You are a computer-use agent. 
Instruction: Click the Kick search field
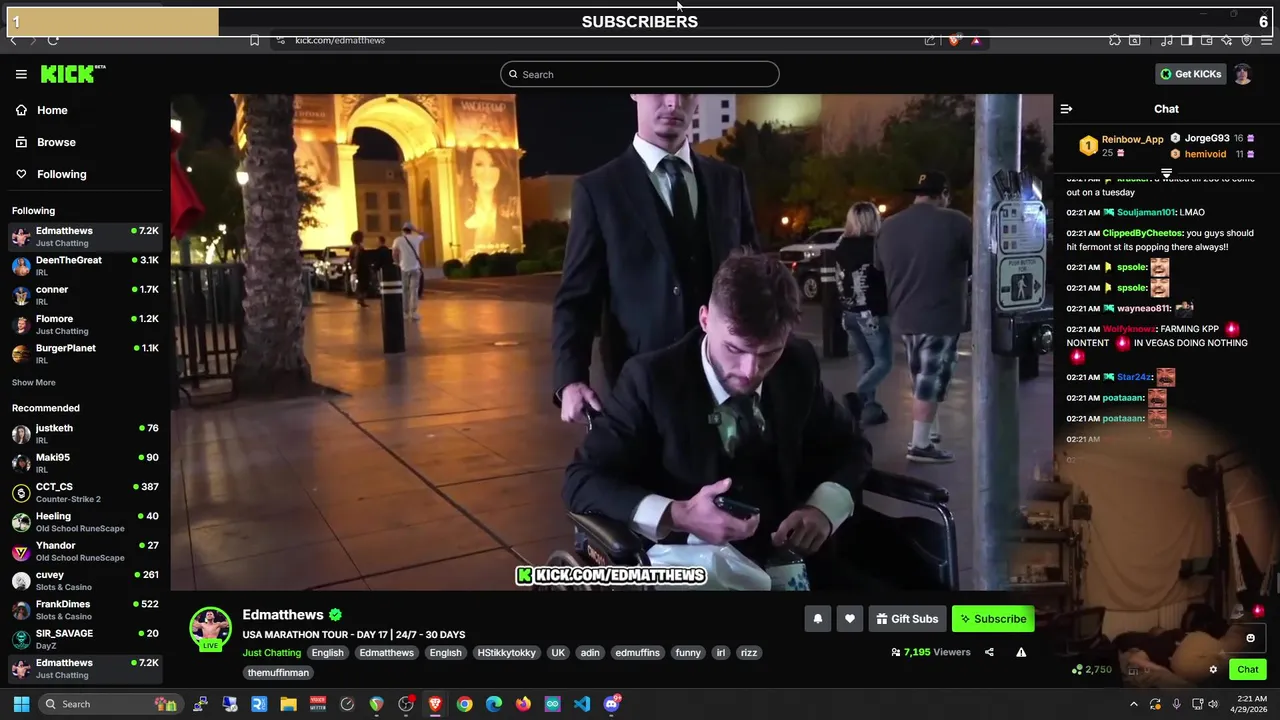[640, 74]
